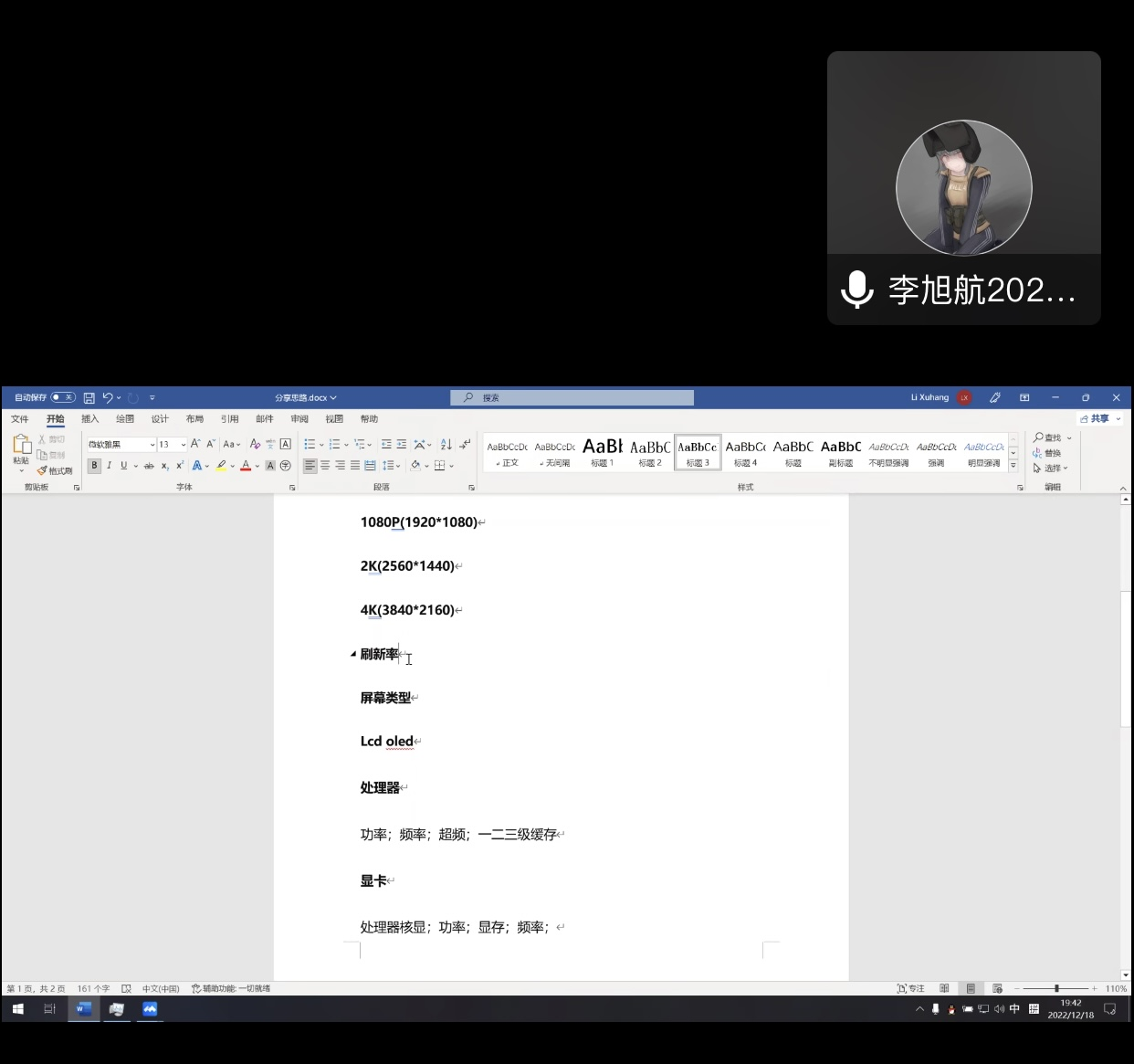Apply strikethrough formatting
Screen dimensions: 1134x1064
(x=149, y=466)
